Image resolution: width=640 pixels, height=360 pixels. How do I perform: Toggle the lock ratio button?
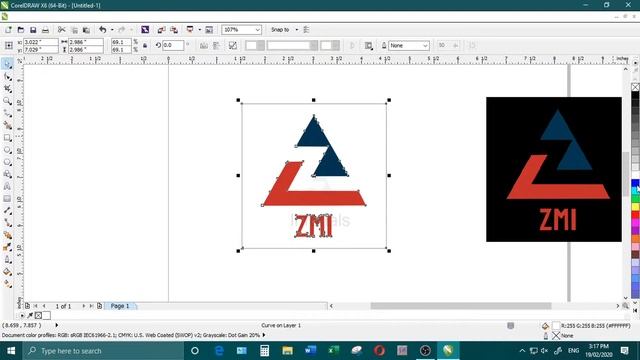coord(145,46)
